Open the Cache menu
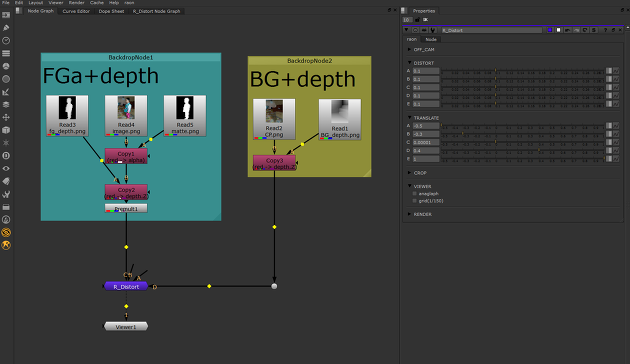This screenshot has width=630, height=364. pos(96,2)
